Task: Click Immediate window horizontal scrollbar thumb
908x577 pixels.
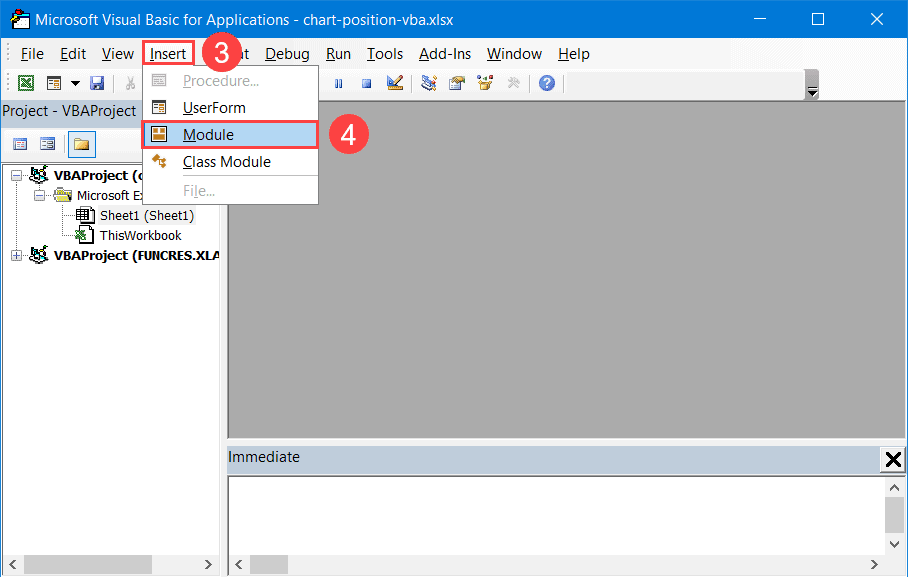Action: [x=269, y=564]
